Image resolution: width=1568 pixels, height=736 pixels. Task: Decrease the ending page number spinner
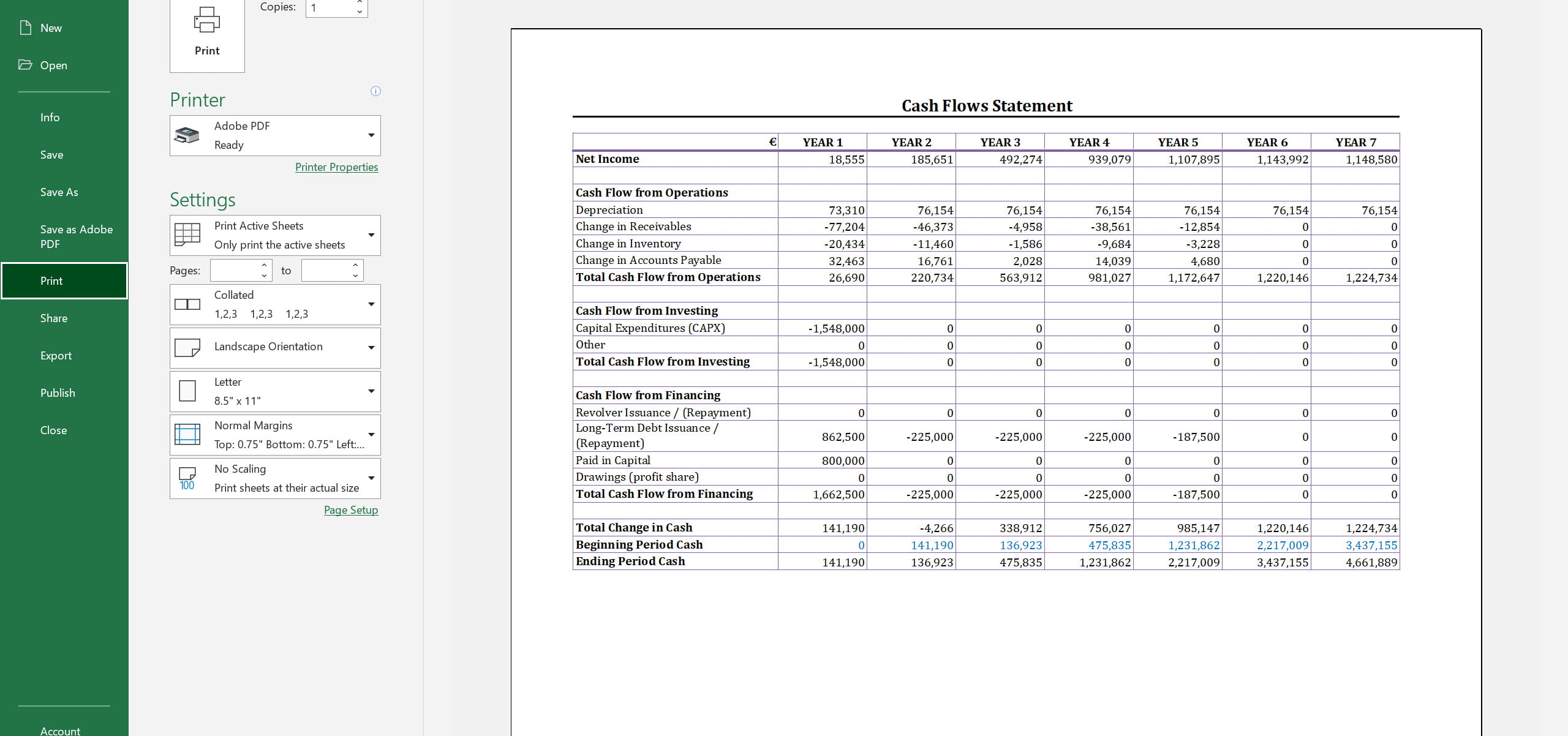point(355,276)
